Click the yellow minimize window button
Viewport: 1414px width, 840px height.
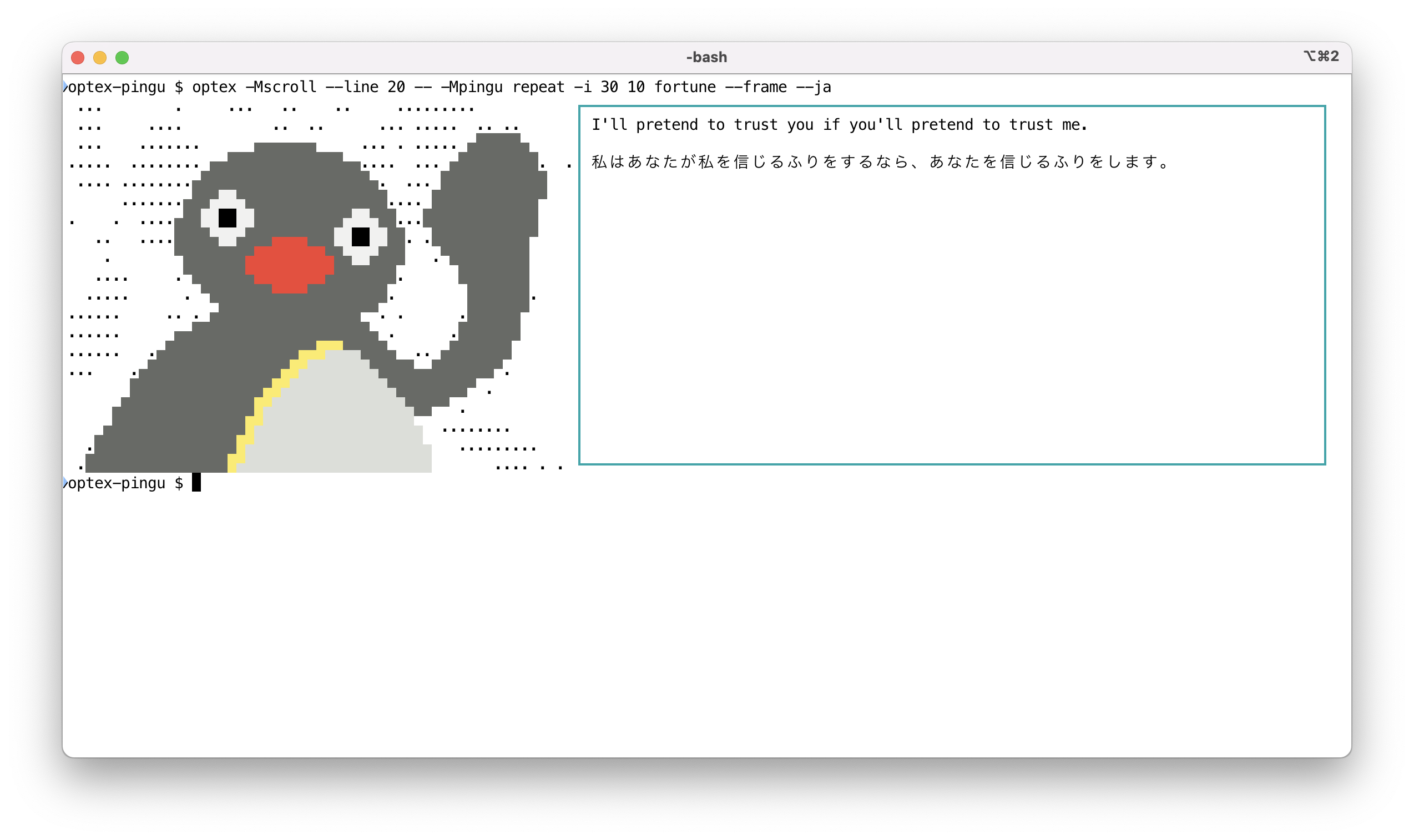100,58
